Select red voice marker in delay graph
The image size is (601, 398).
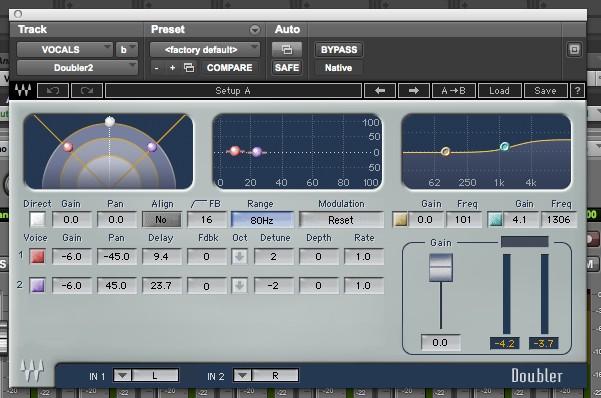pos(235,151)
